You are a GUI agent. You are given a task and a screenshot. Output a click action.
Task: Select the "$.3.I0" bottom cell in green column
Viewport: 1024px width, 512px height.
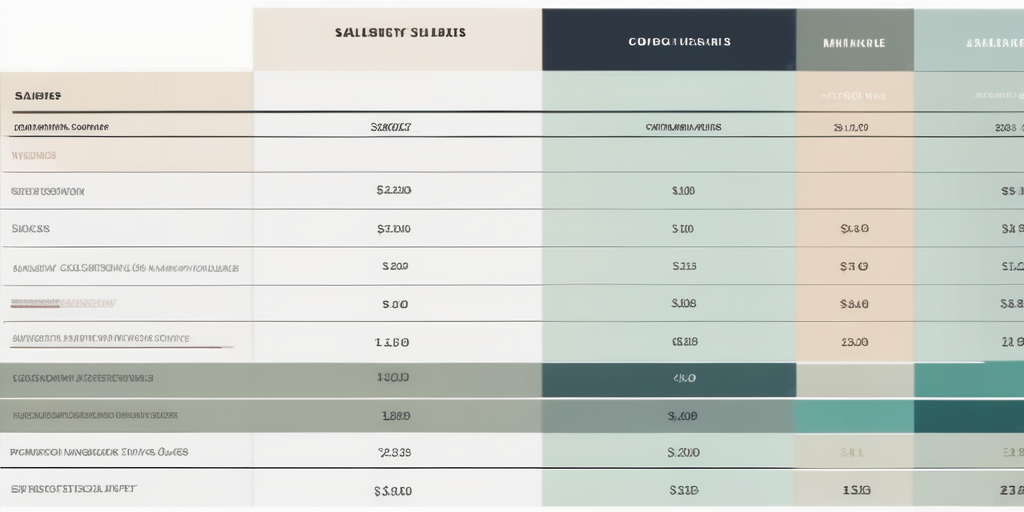(683, 490)
